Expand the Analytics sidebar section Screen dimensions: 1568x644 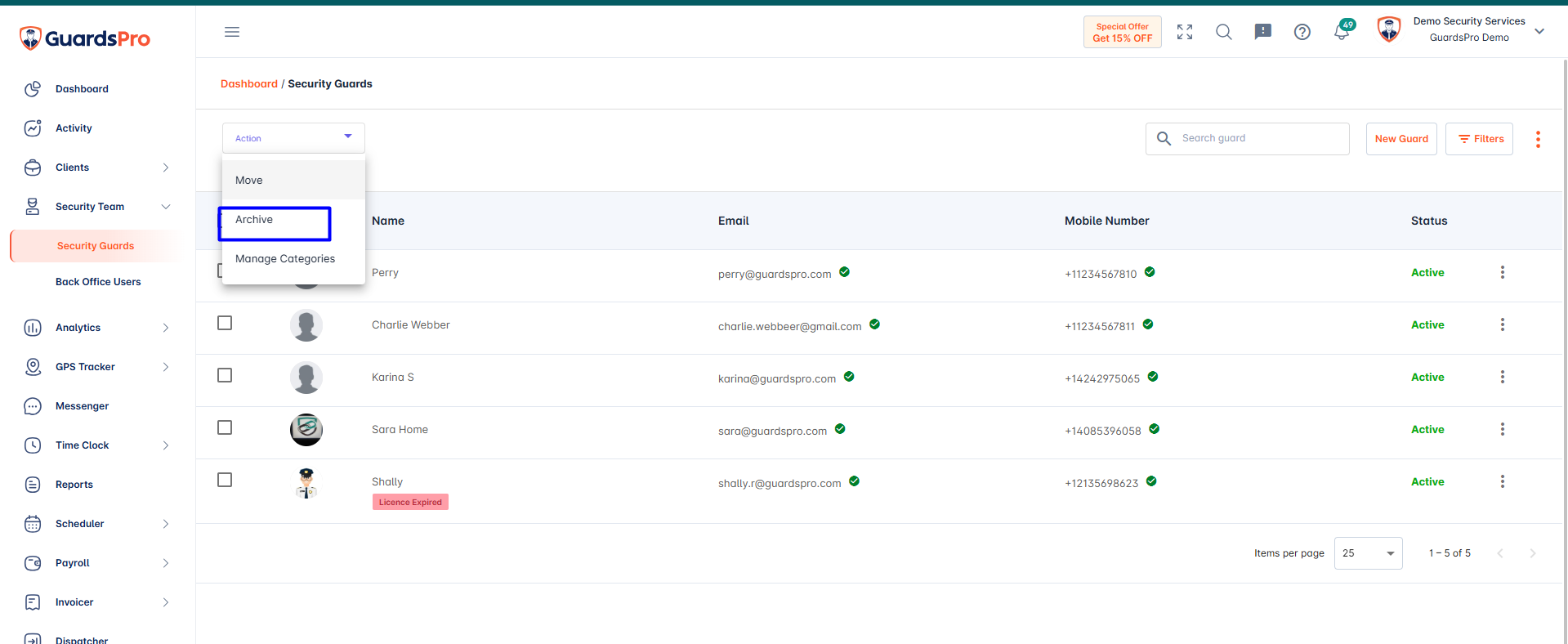(x=96, y=328)
